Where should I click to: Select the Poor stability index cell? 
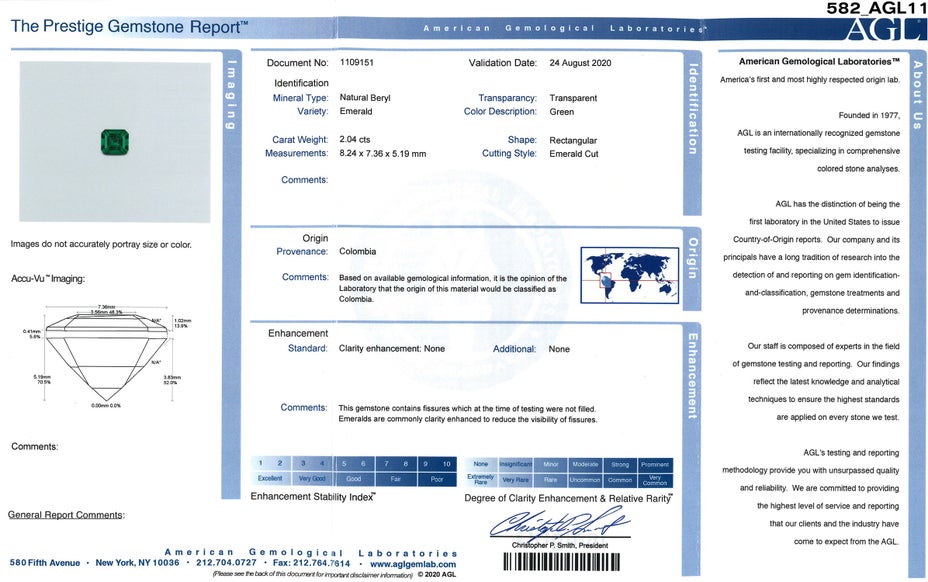tap(436, 479)
